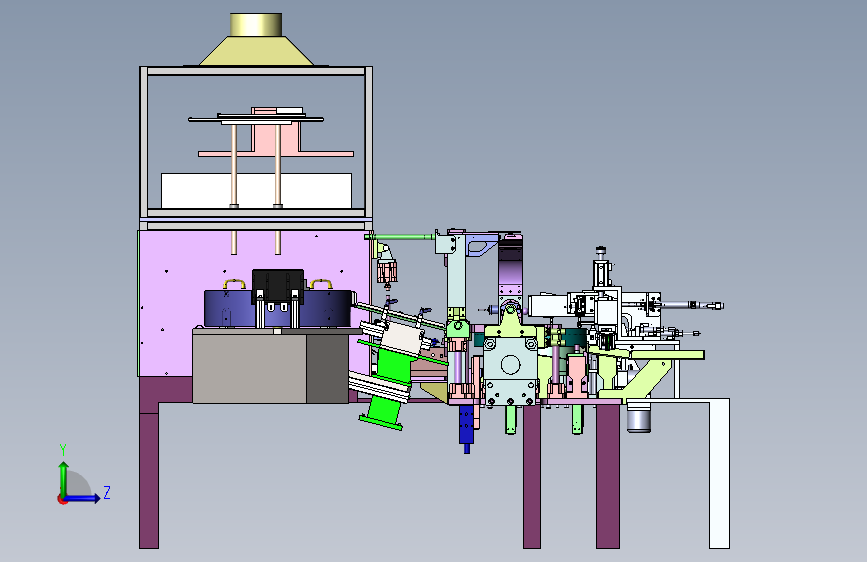The height and width of the screenshot is (562, 867).
Task: Select the thin green horizontal rod near the arm top
Action: [401, 237]
